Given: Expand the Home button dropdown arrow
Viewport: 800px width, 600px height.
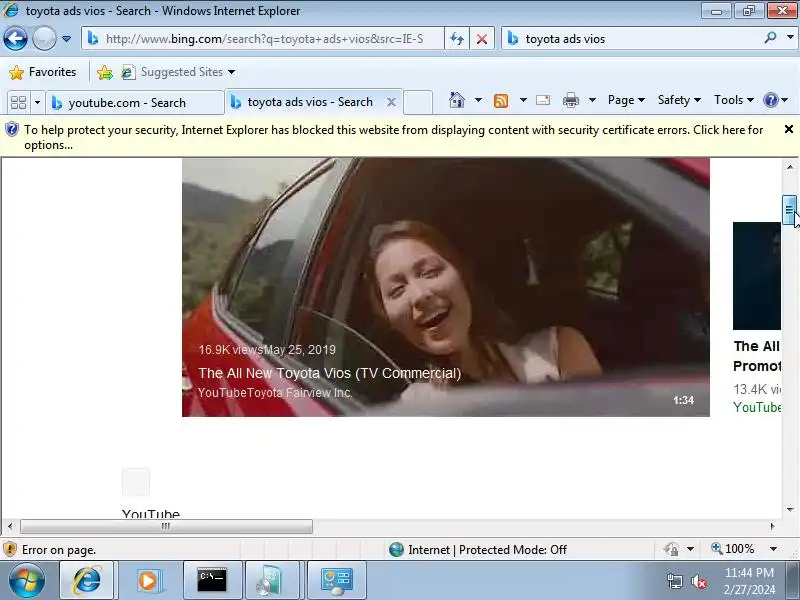Looking at the screenshot, I should pyautogui.click(x=478, y=100).
